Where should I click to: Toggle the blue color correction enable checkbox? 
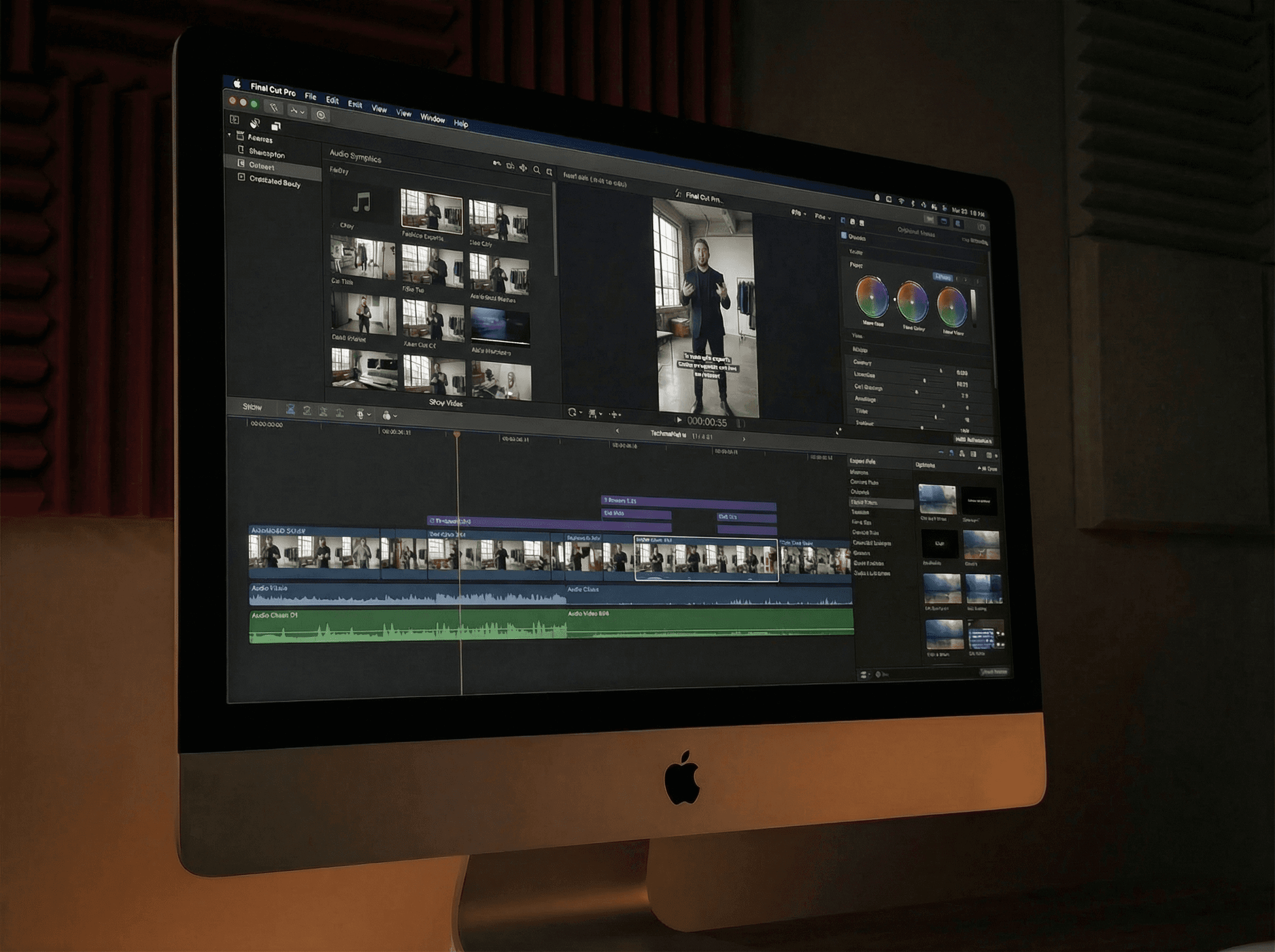pyautogui.click(x=844, y=236)
